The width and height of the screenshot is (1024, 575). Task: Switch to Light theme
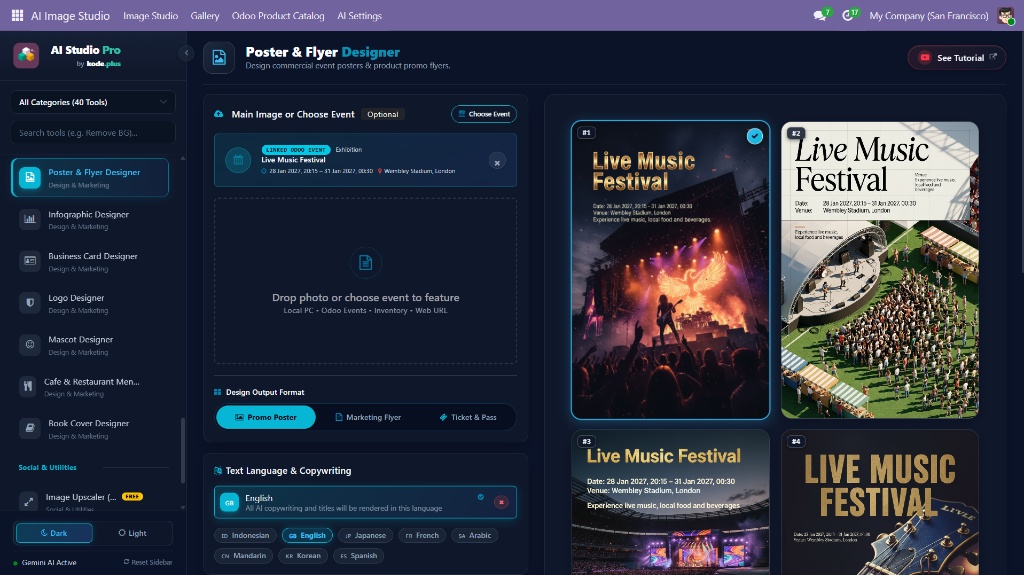click(x=132, y=533)
